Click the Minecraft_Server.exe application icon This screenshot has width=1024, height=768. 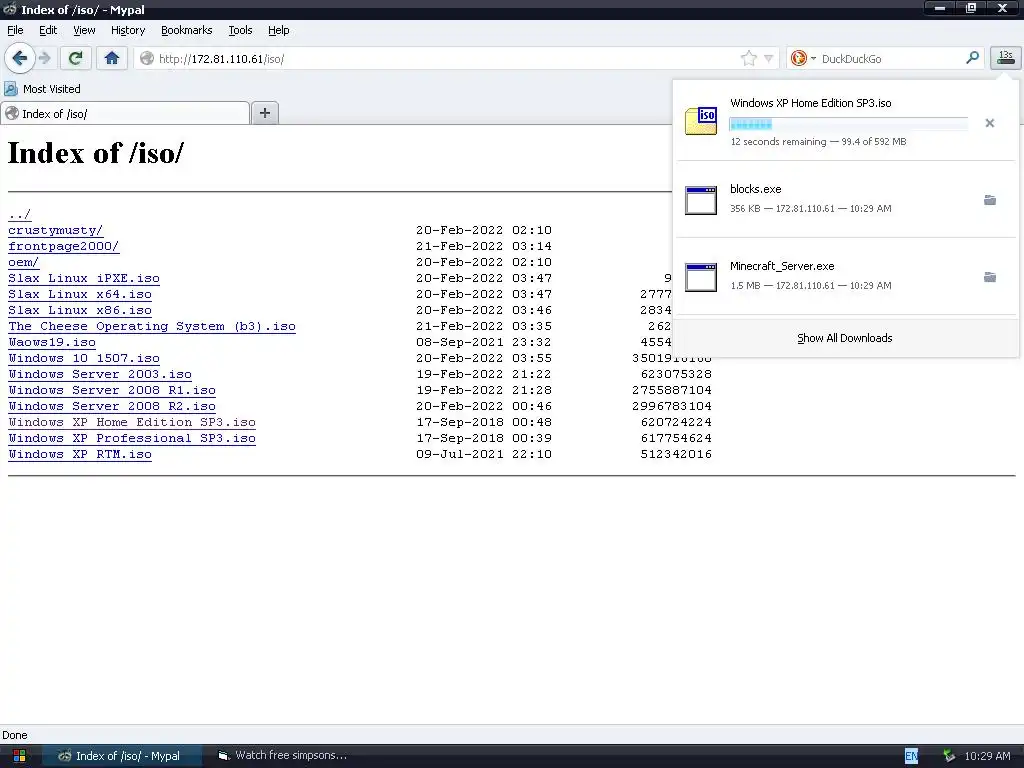[x=701, y=277]
